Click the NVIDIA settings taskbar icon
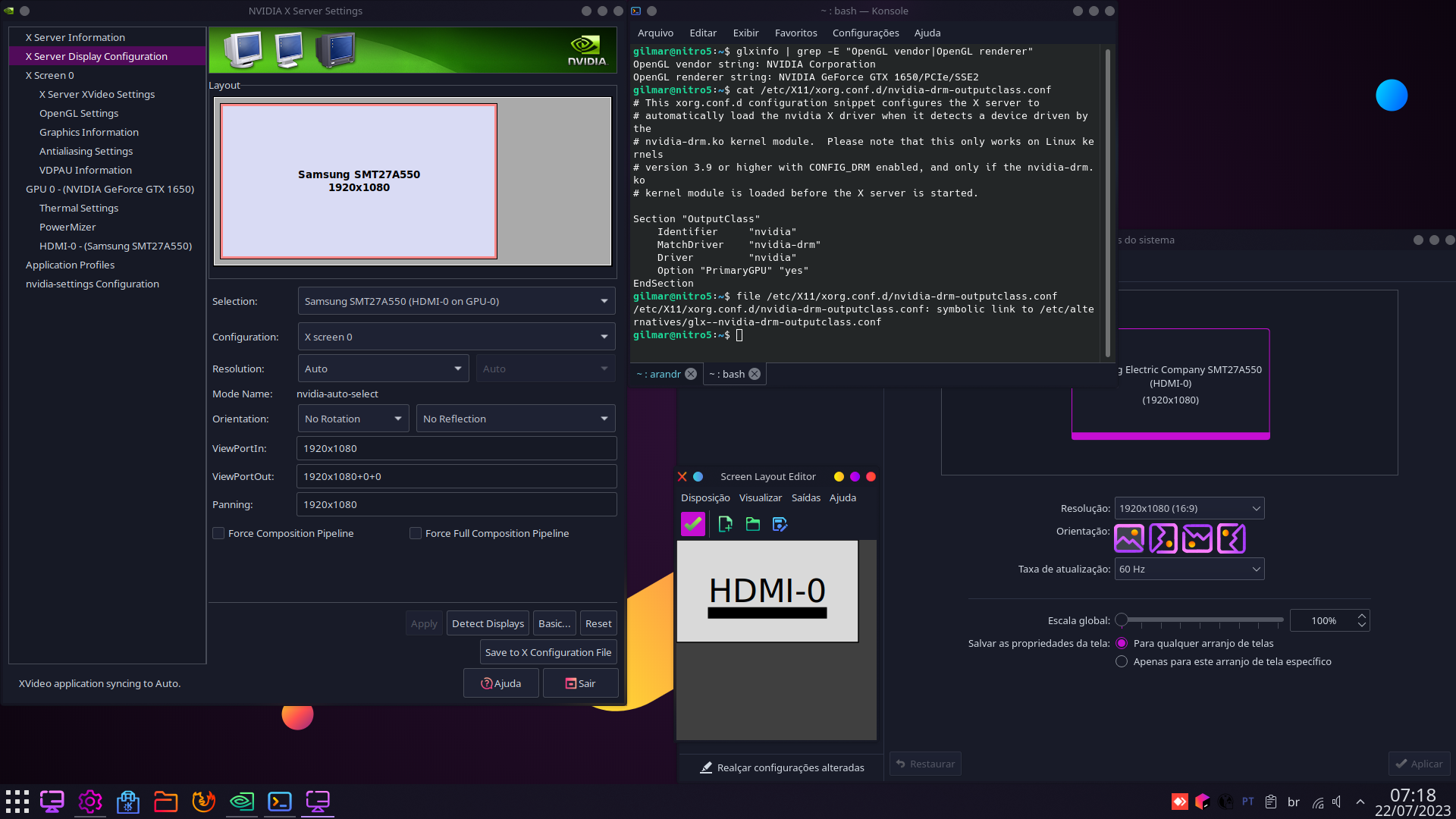The image size is (1456, 819). 241,802
